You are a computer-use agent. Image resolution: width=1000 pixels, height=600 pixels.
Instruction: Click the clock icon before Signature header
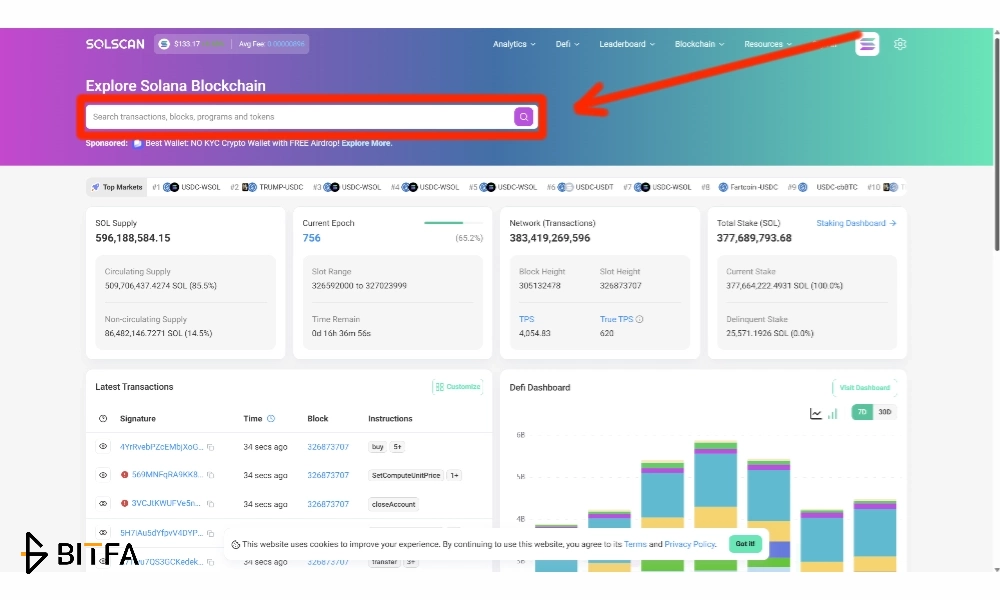(103, 419)
